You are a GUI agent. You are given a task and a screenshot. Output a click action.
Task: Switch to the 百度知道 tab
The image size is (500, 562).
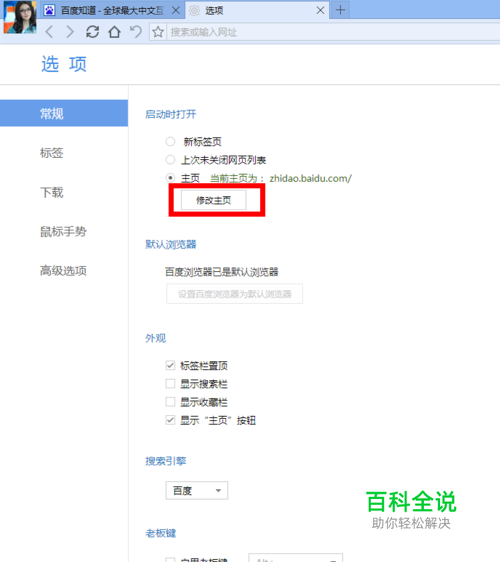pyautogui.click(x=112, y=10)
